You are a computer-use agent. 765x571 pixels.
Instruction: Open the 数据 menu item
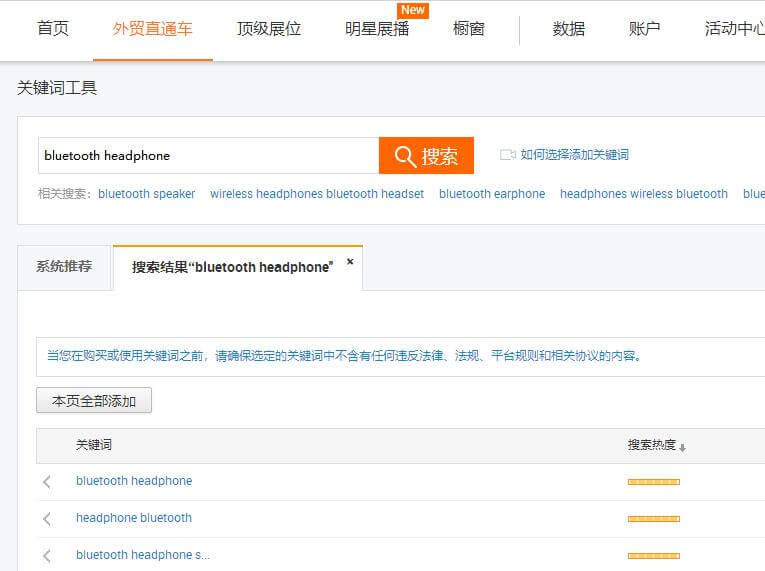click(569, 29)
